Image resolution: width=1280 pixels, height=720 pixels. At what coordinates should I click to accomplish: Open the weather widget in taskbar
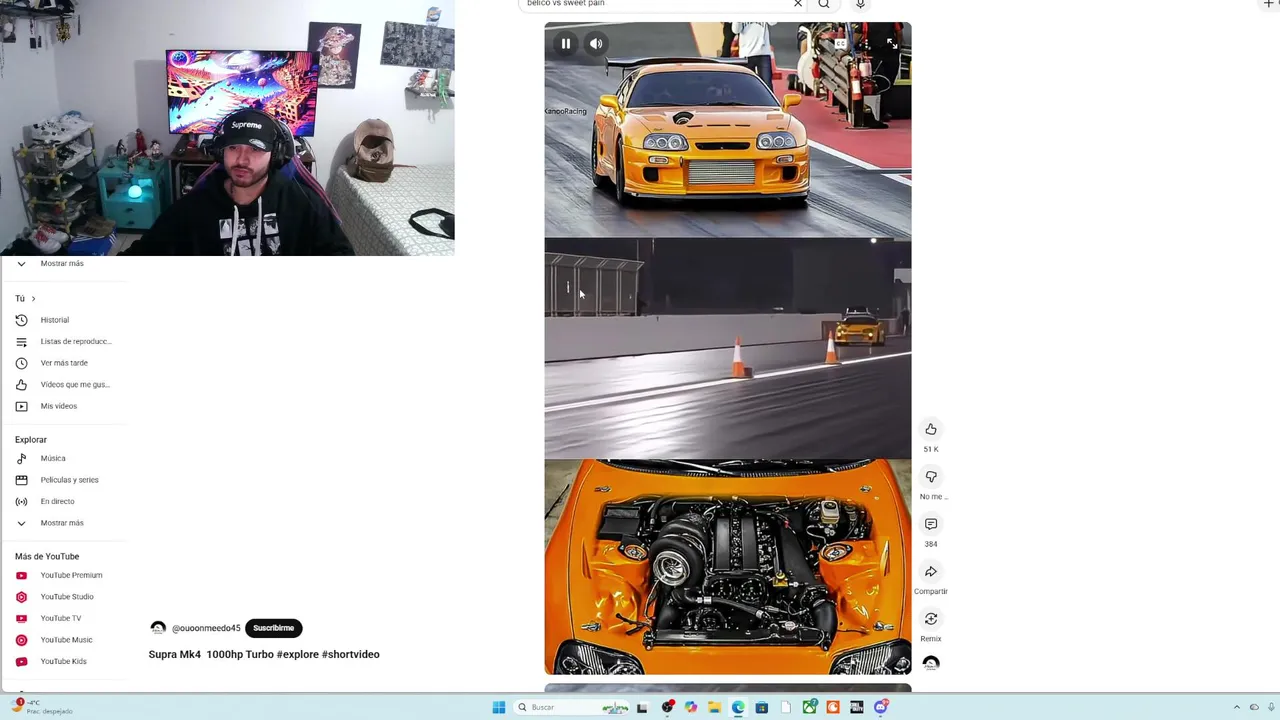click(x=40, y=706)
